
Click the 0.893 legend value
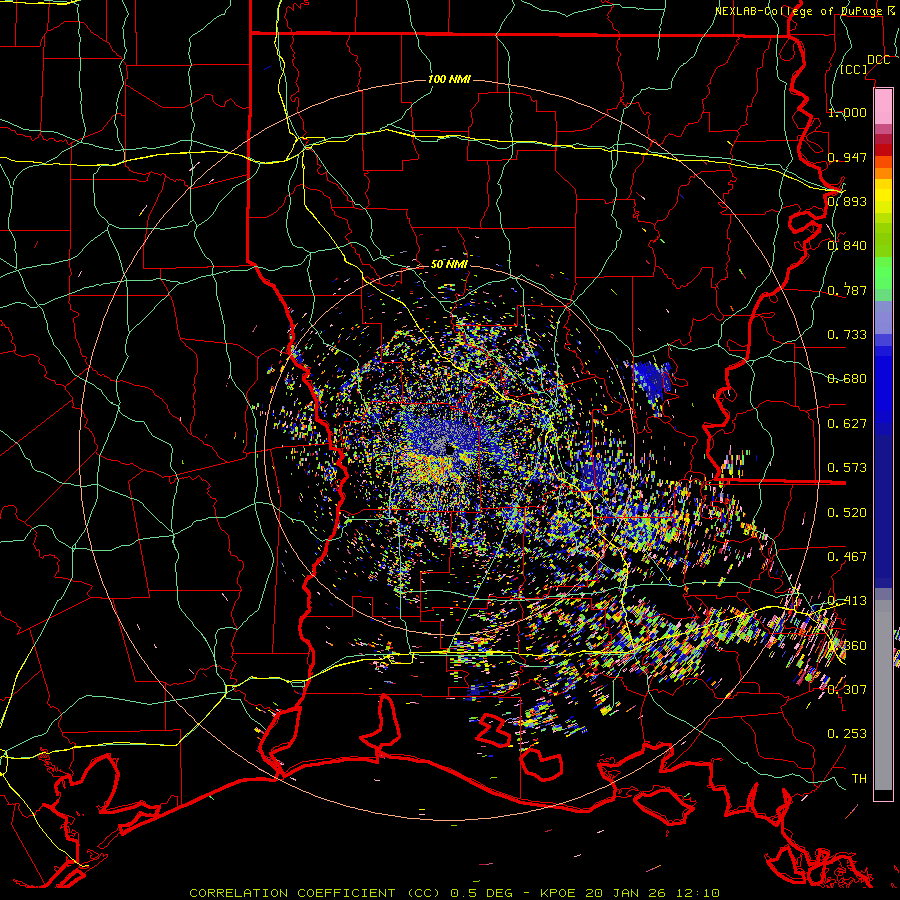click(847, 201)
